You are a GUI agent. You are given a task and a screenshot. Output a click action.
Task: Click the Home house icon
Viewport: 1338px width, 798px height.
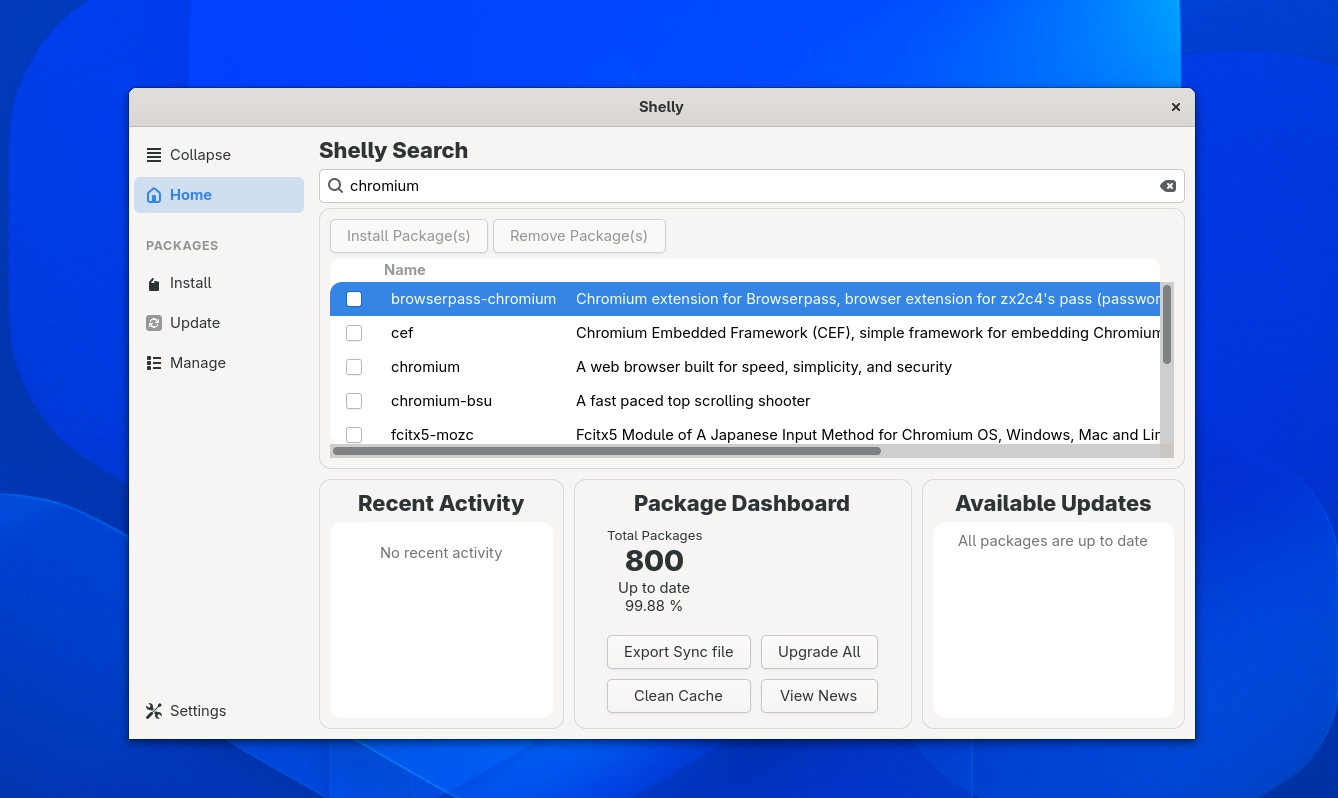pyautogui.click(x=154, y=195)
